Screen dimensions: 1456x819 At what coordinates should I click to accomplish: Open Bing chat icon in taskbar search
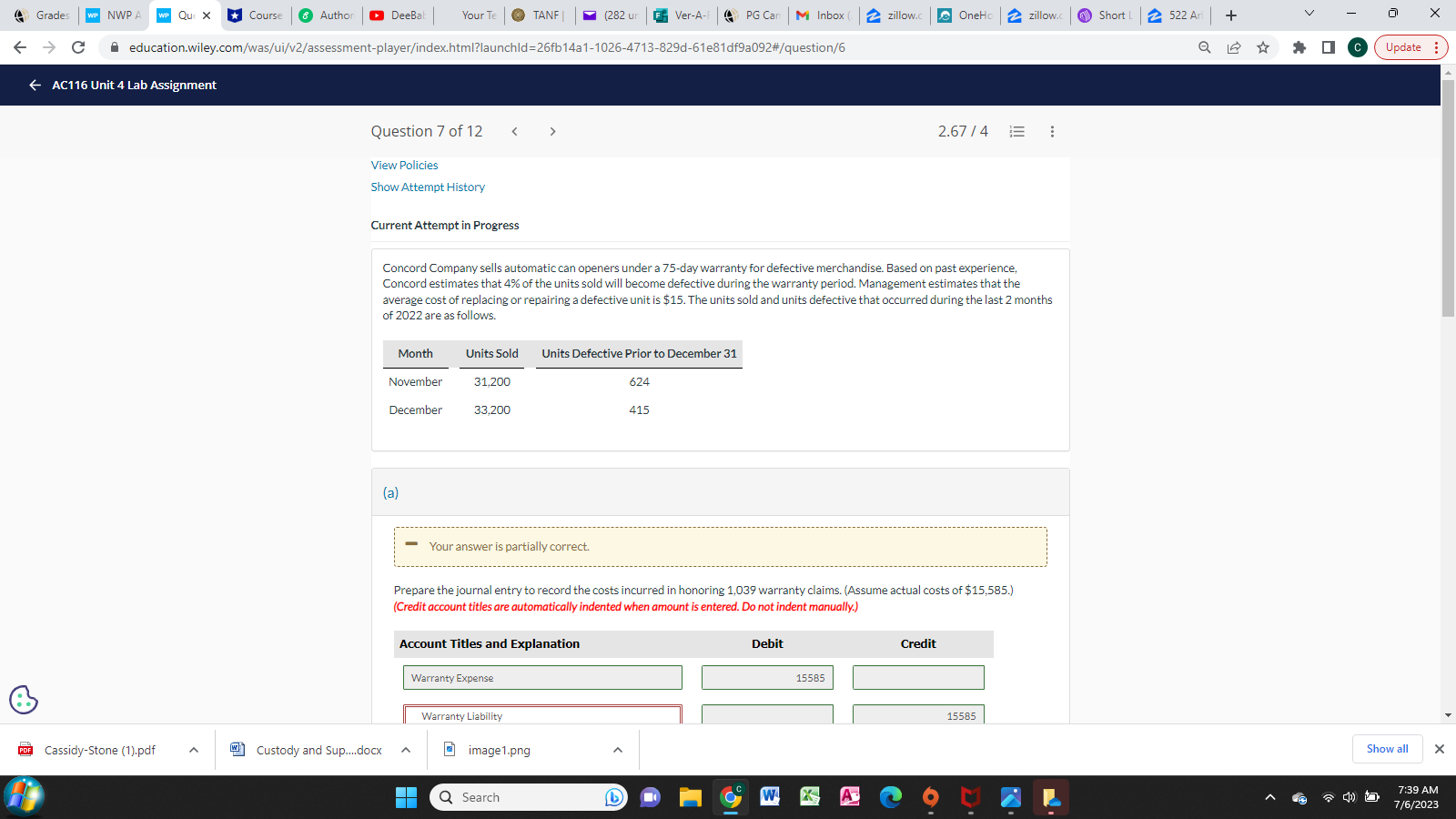click(x=614, y=797)
